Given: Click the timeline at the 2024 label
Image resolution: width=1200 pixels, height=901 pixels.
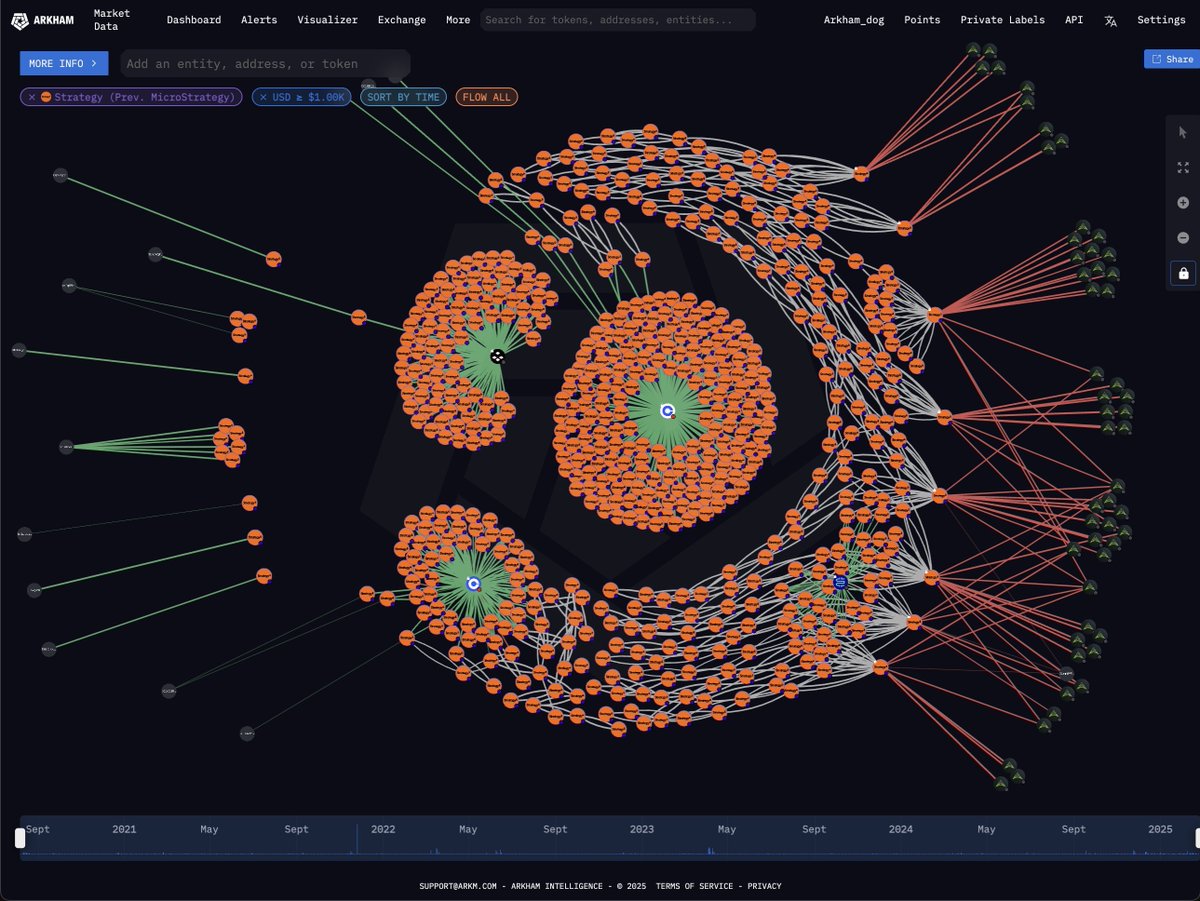Looking at the screenshot, I should point(900,829).
